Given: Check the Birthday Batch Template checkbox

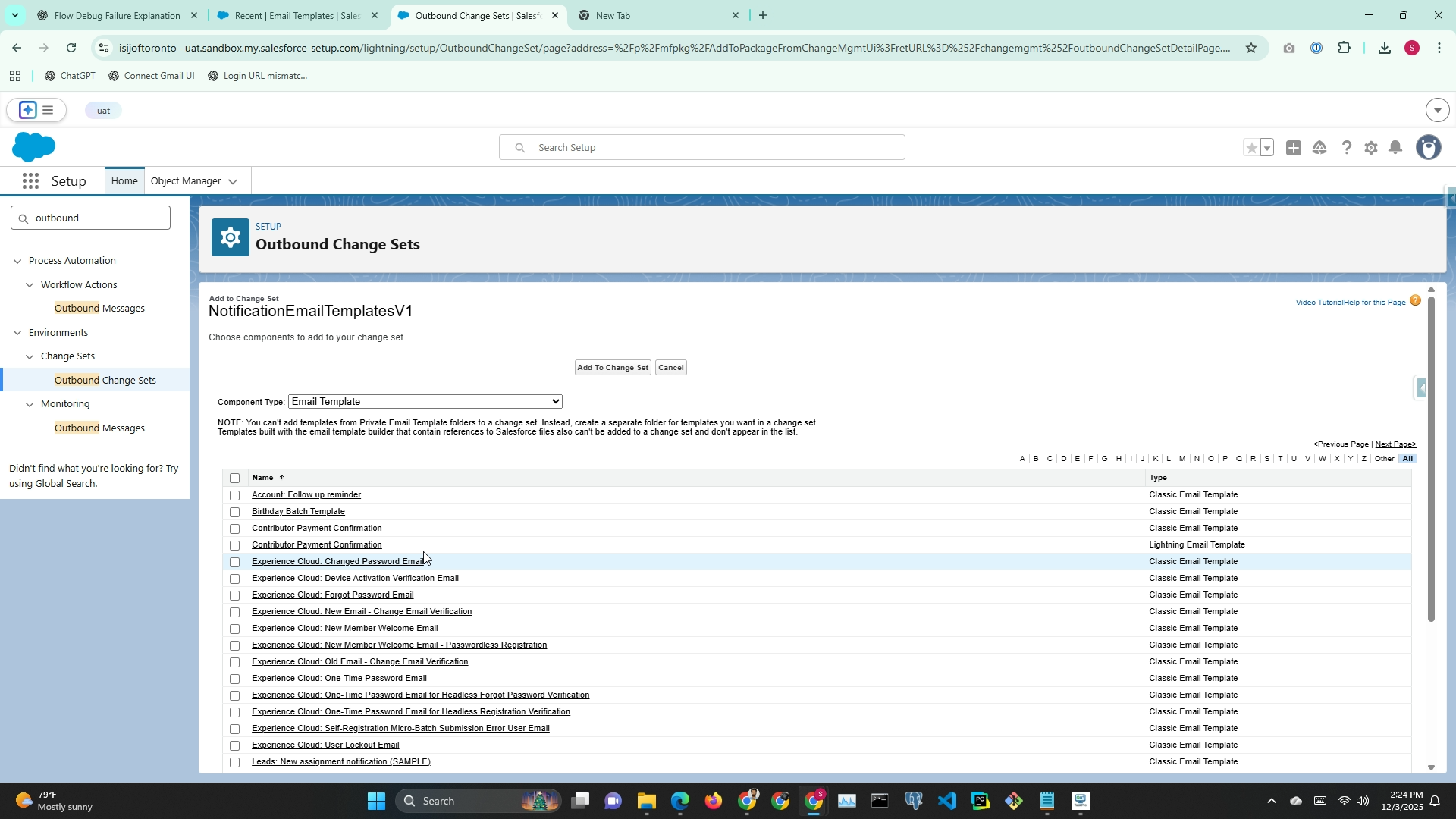Looking at the screenshot, I should click(x=235, y=512).
